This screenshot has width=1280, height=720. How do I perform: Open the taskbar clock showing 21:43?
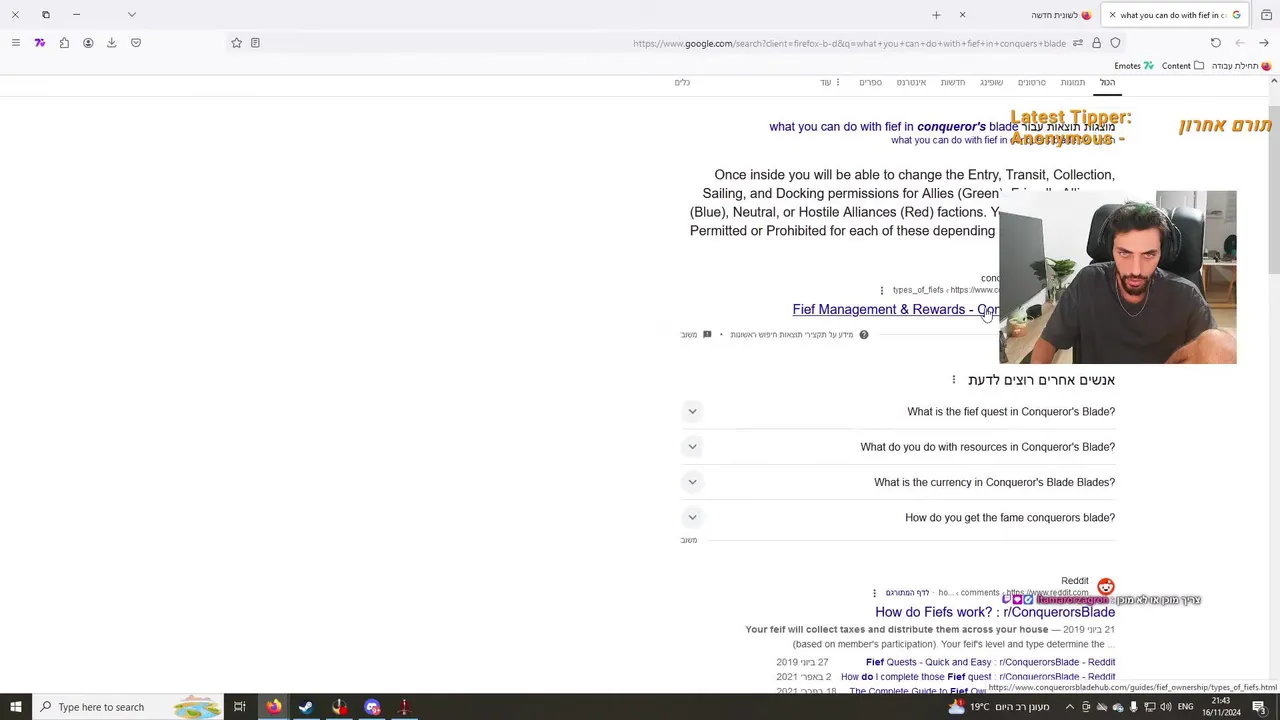pos(1222,707)
